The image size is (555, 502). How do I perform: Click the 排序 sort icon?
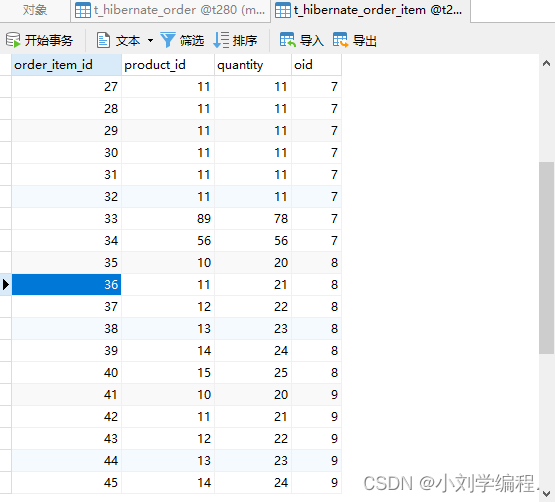221,40
